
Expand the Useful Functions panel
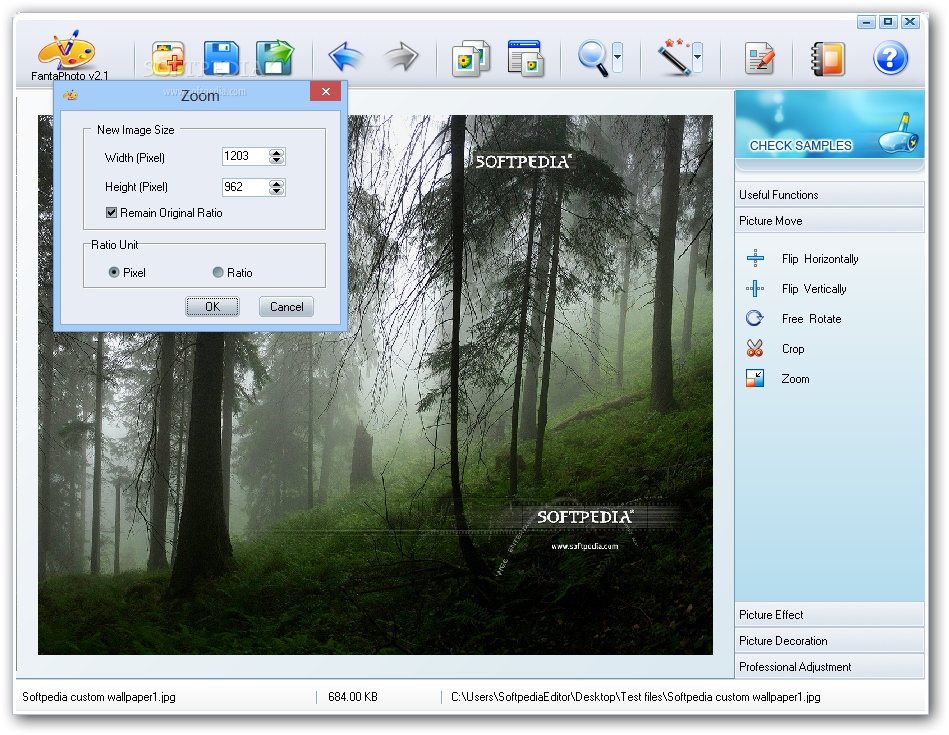tap(829, 194)
